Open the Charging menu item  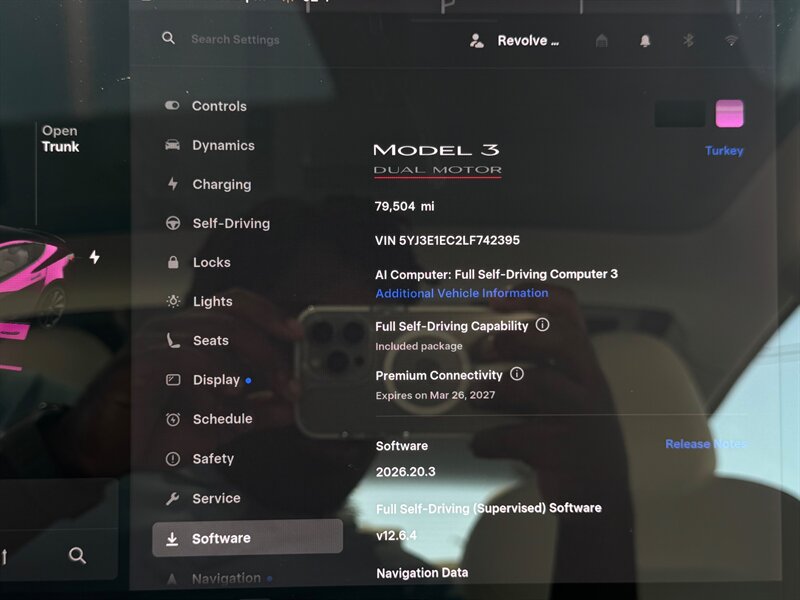(221, 184)
